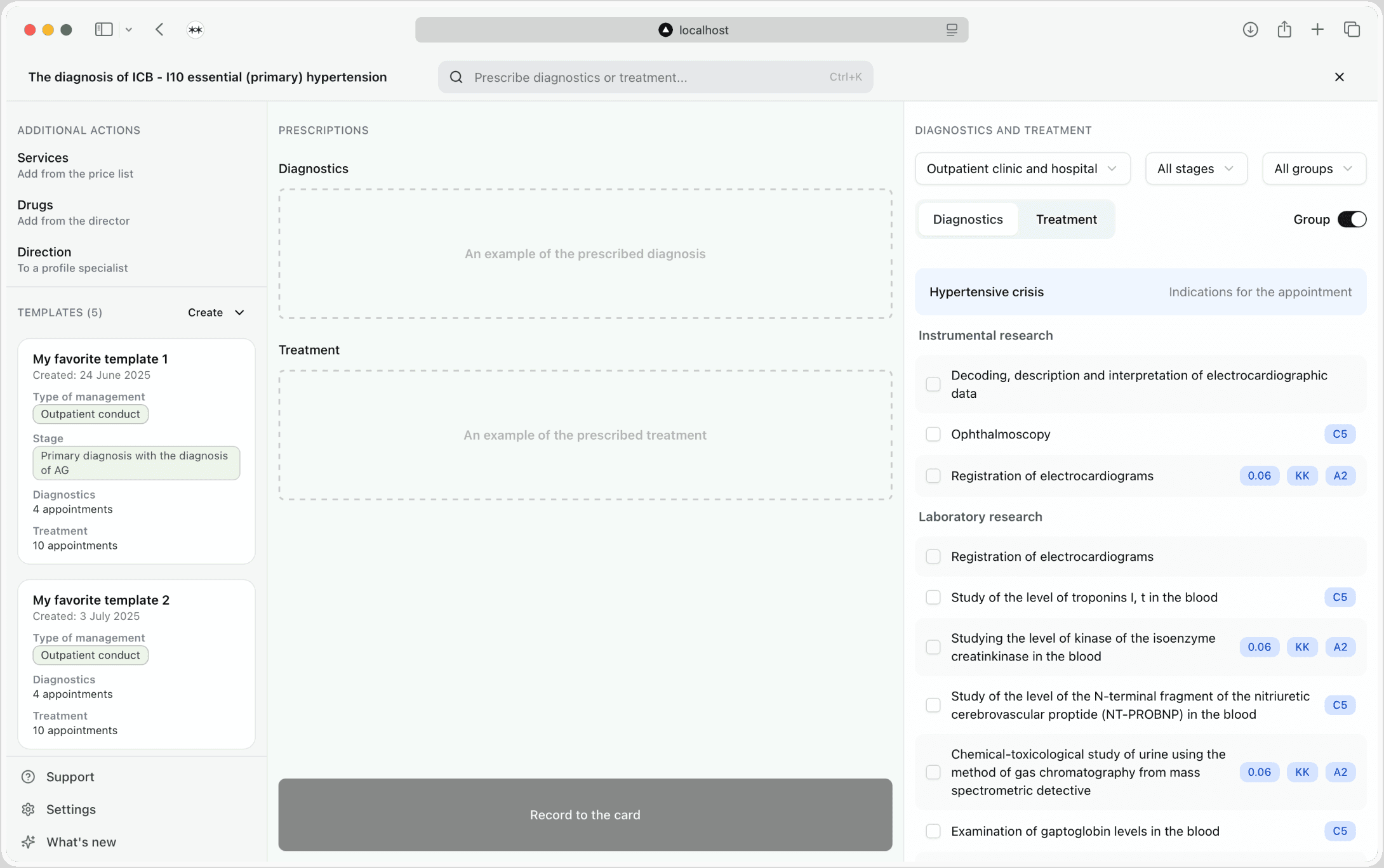Close the diagnosis panel with X
This screenshot has width=1384, height=868.
click(x=1340, y=77)
